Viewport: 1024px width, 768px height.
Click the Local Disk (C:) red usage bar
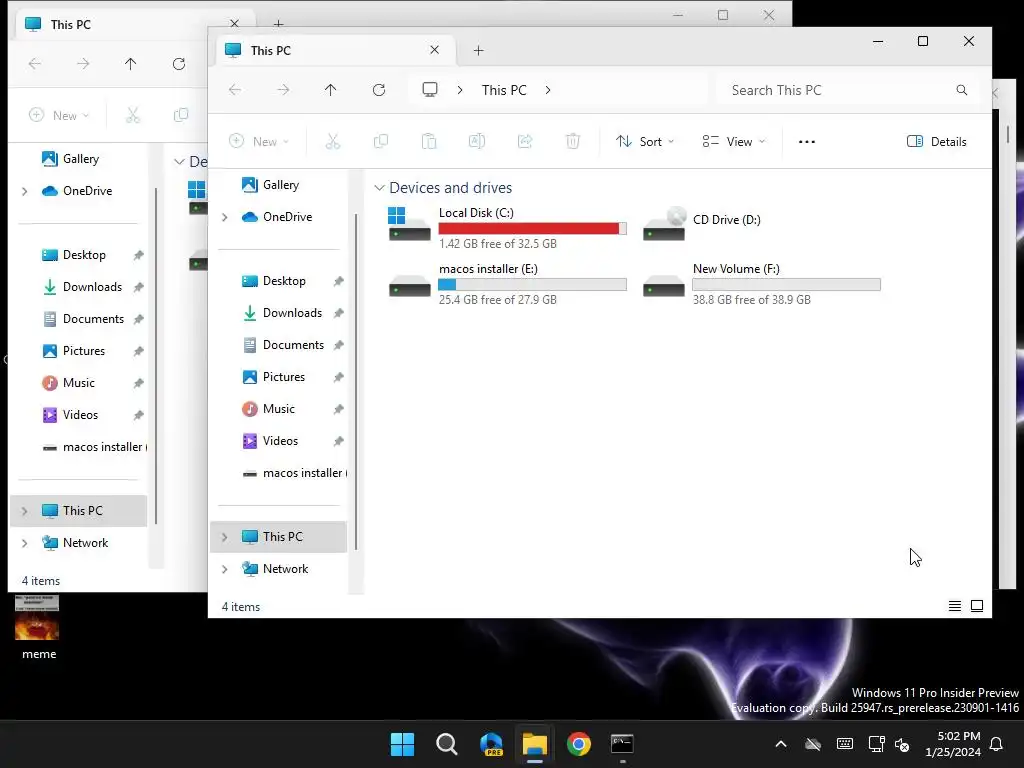[532, 228]
